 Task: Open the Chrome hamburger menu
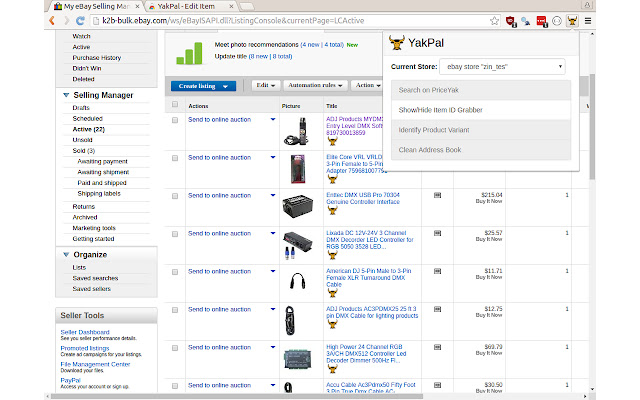click(588, 21)
